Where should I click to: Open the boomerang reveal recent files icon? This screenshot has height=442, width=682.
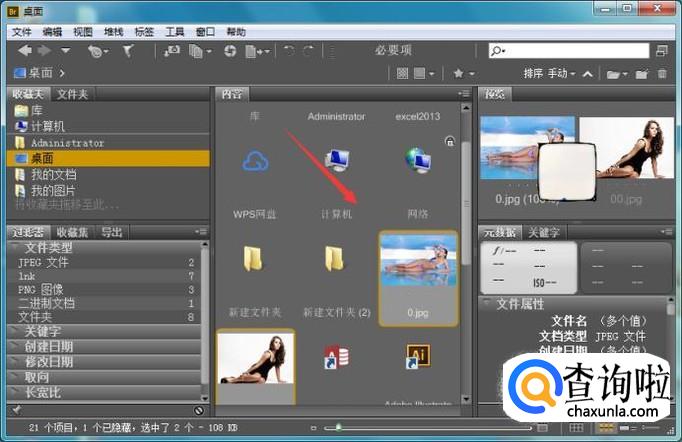pyautogui.click(x=97, y=51)
